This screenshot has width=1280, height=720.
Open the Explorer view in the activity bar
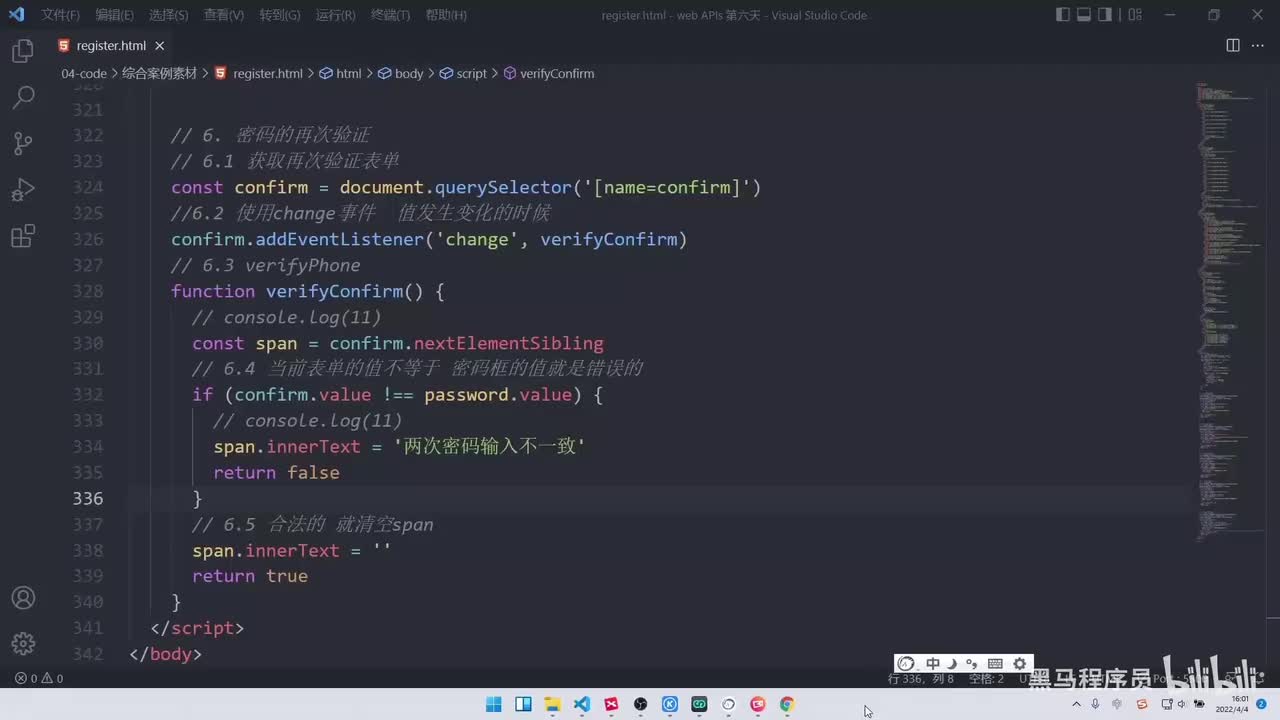pyautogui.click(x=23, y=51)
